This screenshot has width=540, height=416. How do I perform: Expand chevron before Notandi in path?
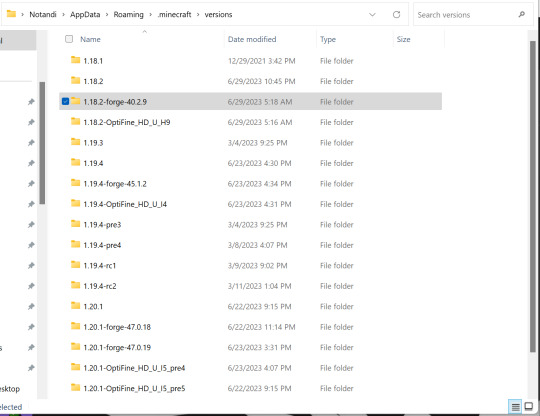[22, 14]
